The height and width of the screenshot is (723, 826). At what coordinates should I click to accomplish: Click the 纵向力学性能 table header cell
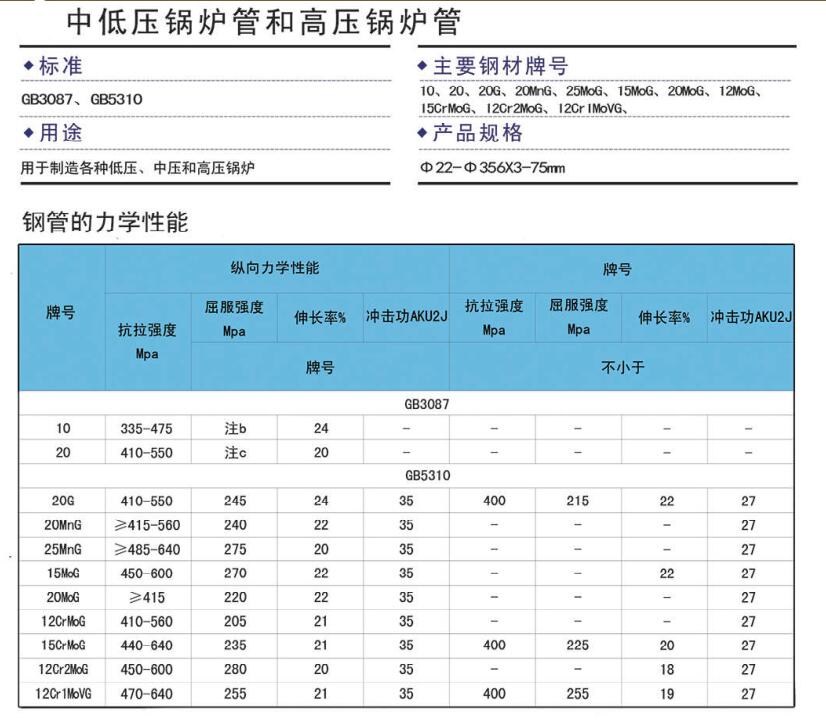(x=276, y=269)
